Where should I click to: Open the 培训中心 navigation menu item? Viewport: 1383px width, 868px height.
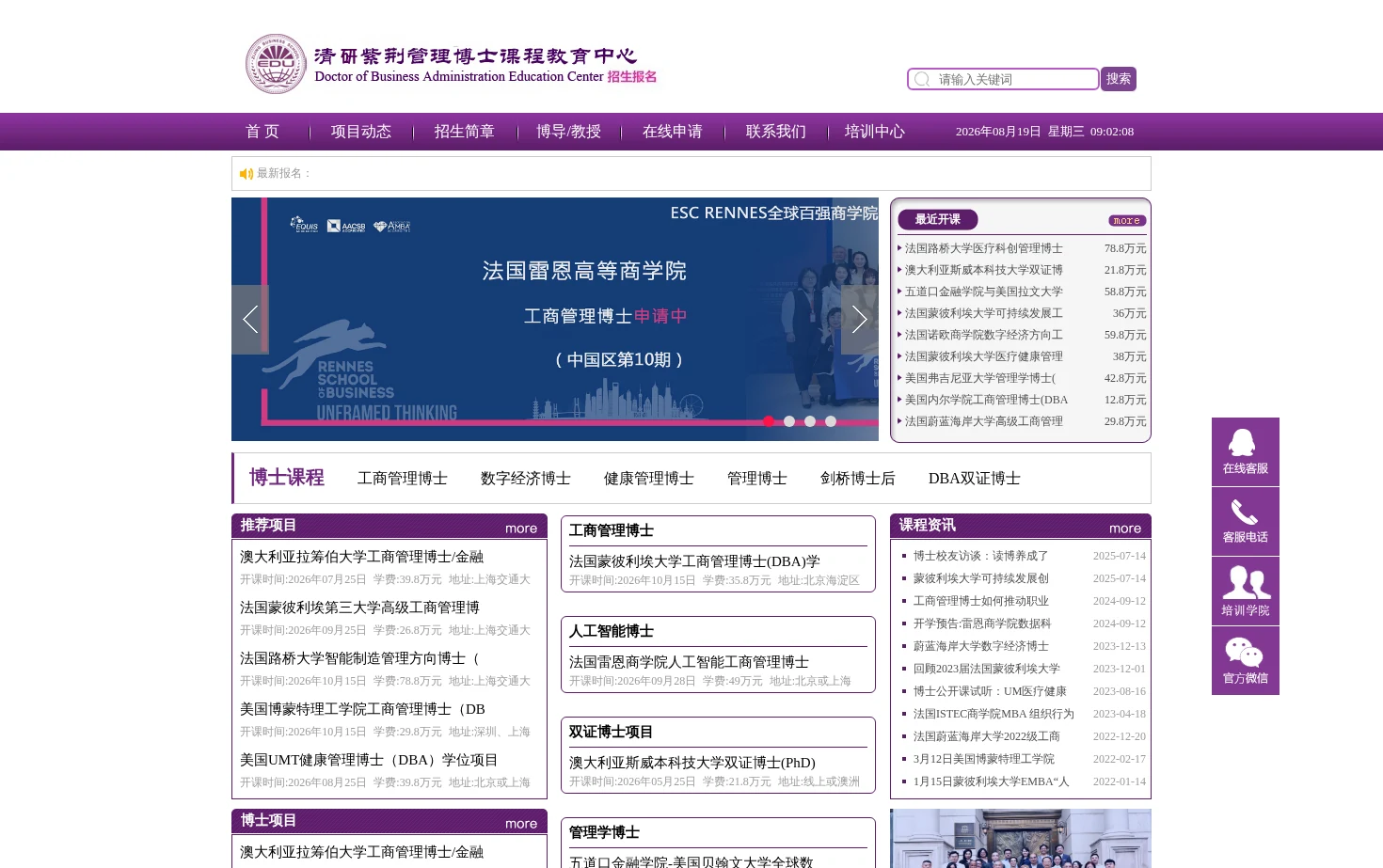click(x=875, y=132)
